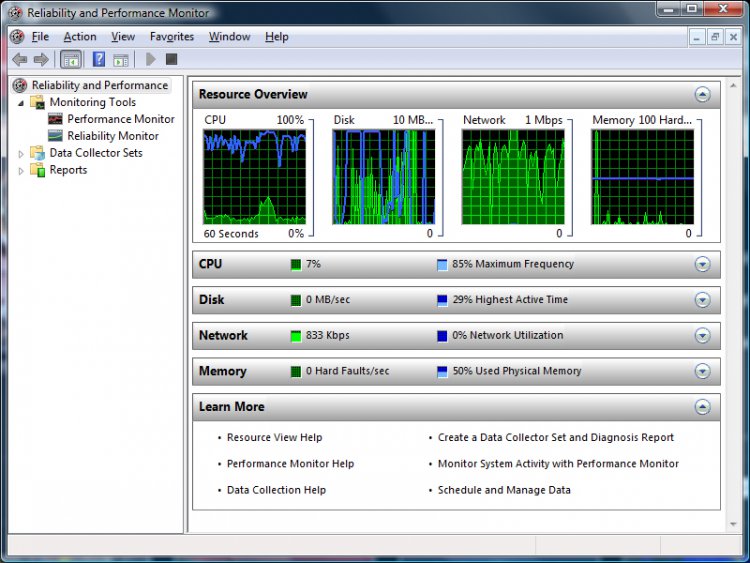Click the blue Maximum Frequency indicator square

pyautogui.click(x=442, y=265)
